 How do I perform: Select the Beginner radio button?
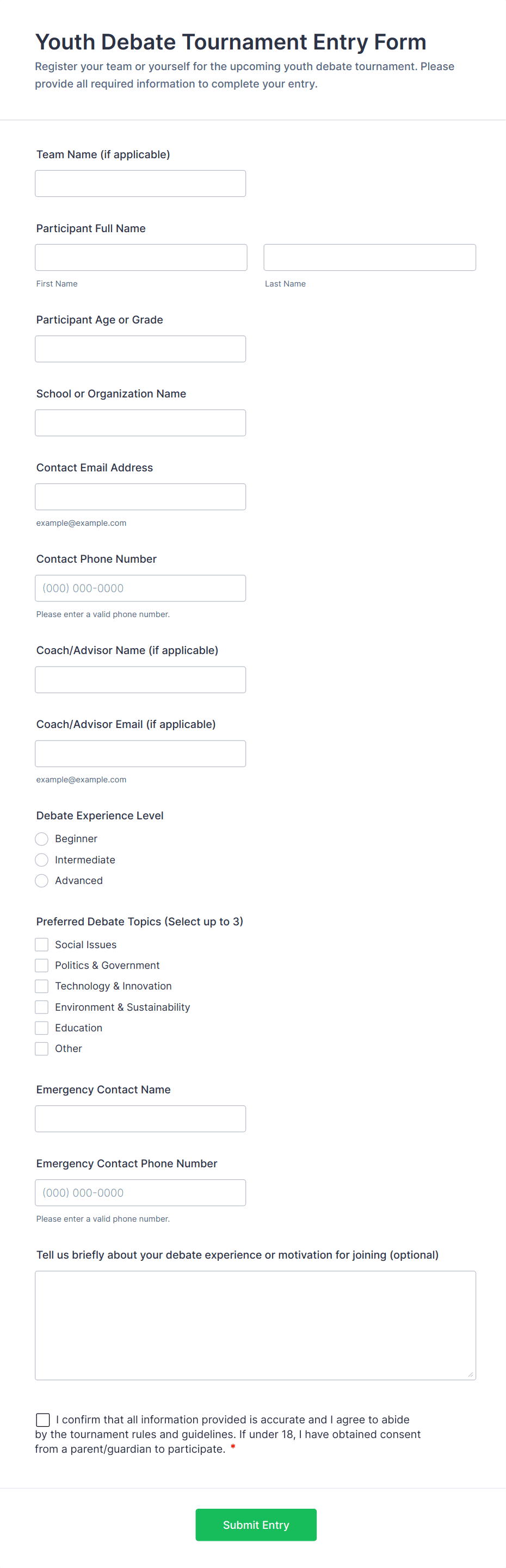[41, 839]
